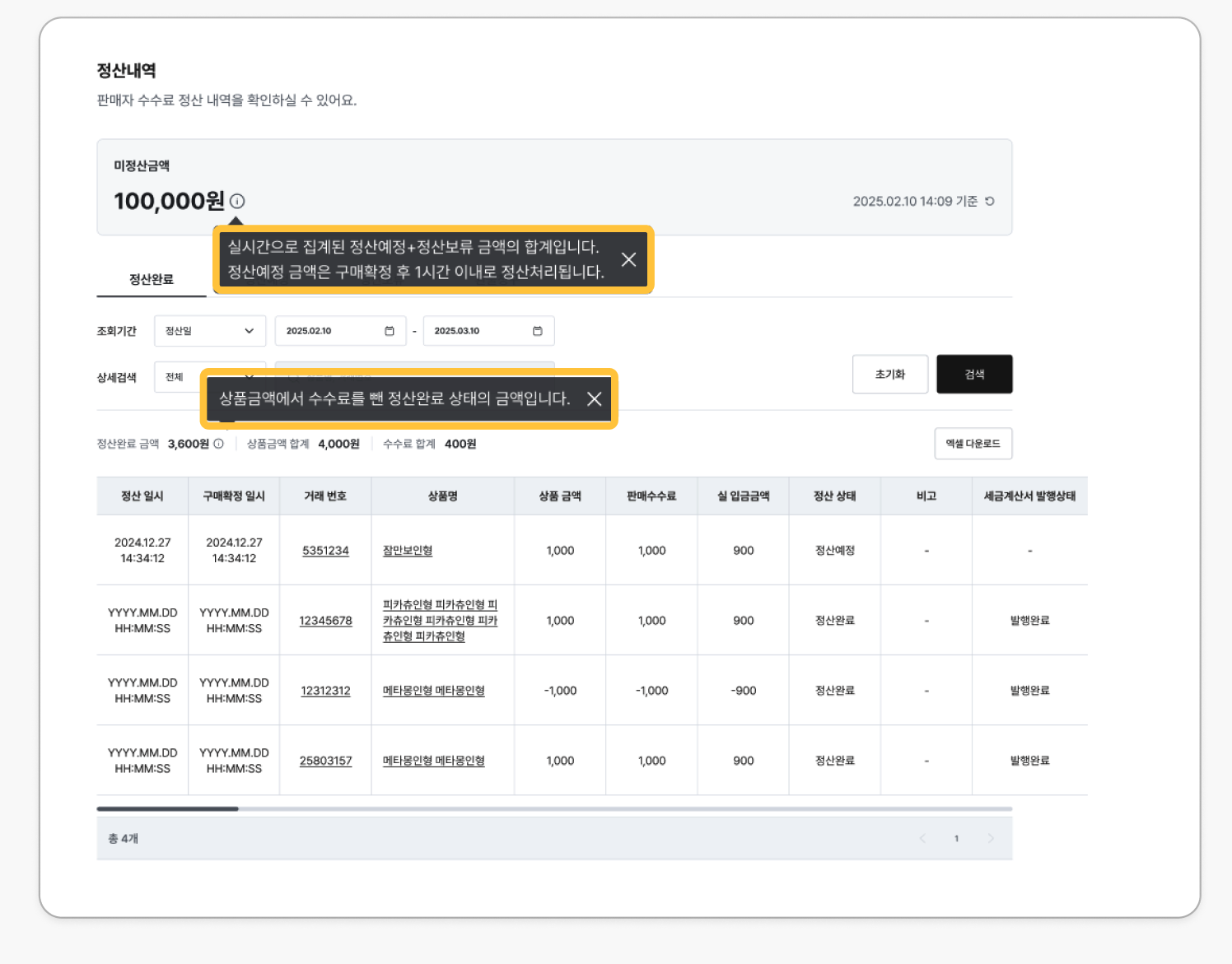Open transaction number 5351234
1232x964 pixels.
[x=325, y=551]
